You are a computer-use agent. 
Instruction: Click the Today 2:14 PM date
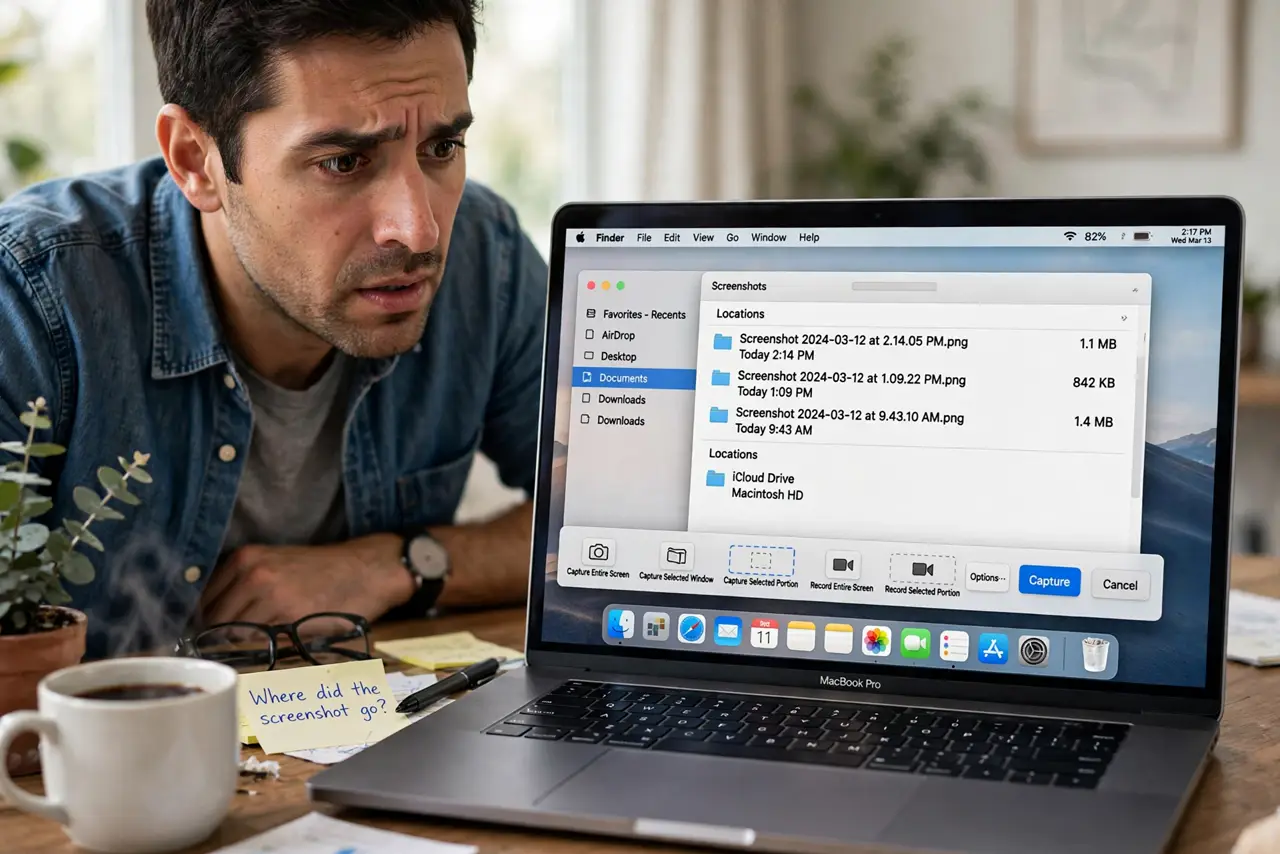[x=777, y=355]
